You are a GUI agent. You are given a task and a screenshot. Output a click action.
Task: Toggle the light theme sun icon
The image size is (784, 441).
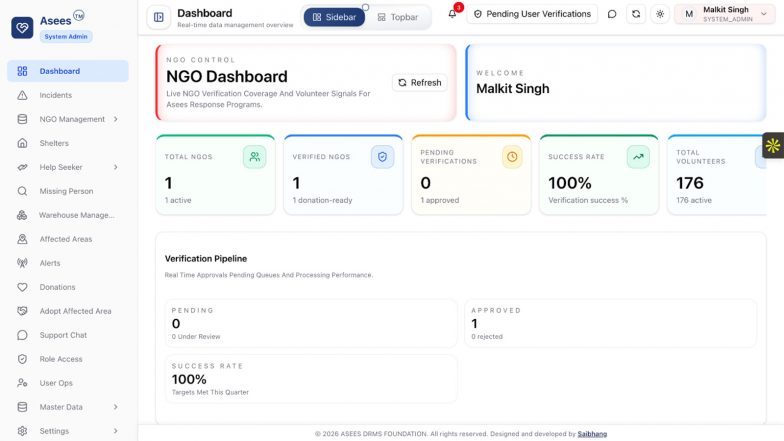click(660, 14)
